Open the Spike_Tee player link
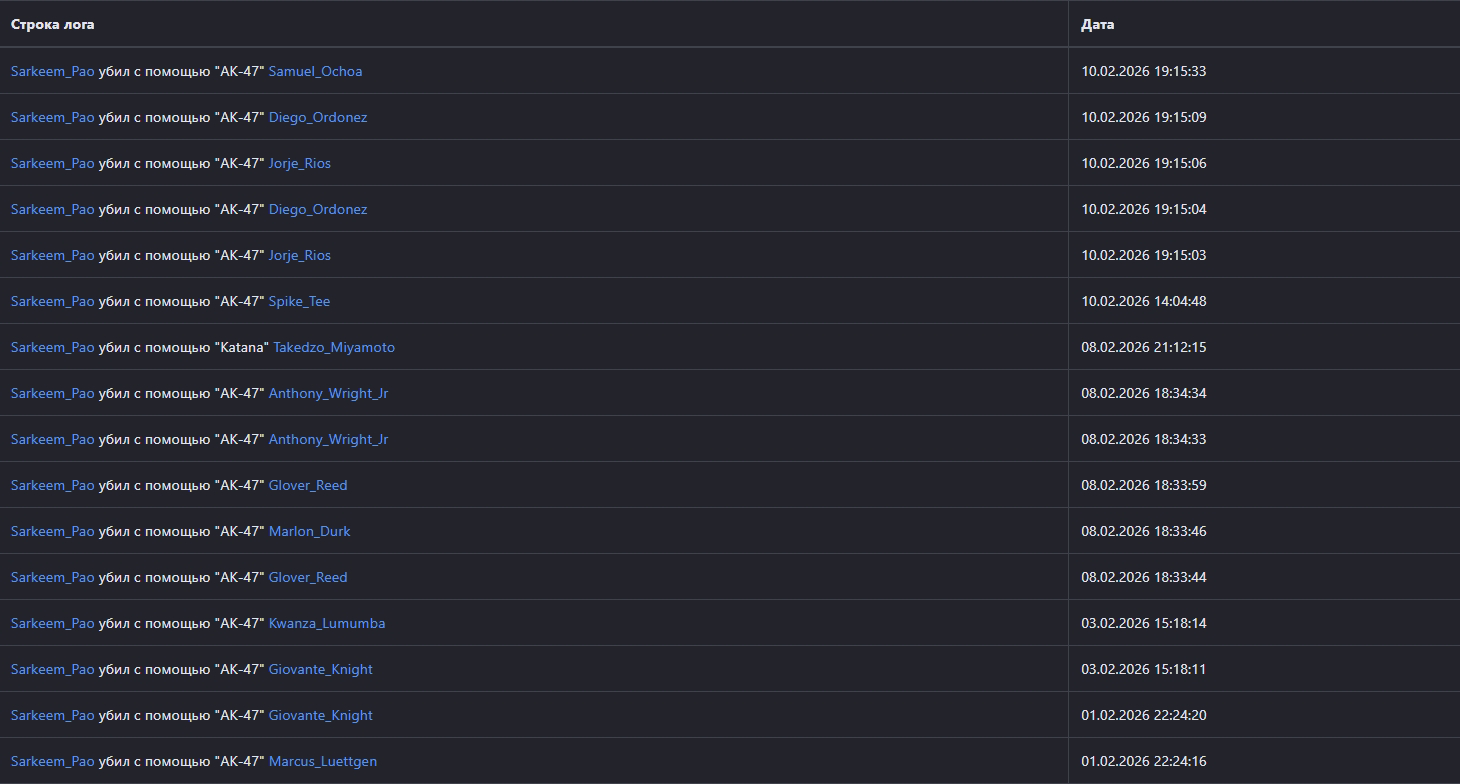This screenshot has width=1460, height=784. [x=299, y=301]
